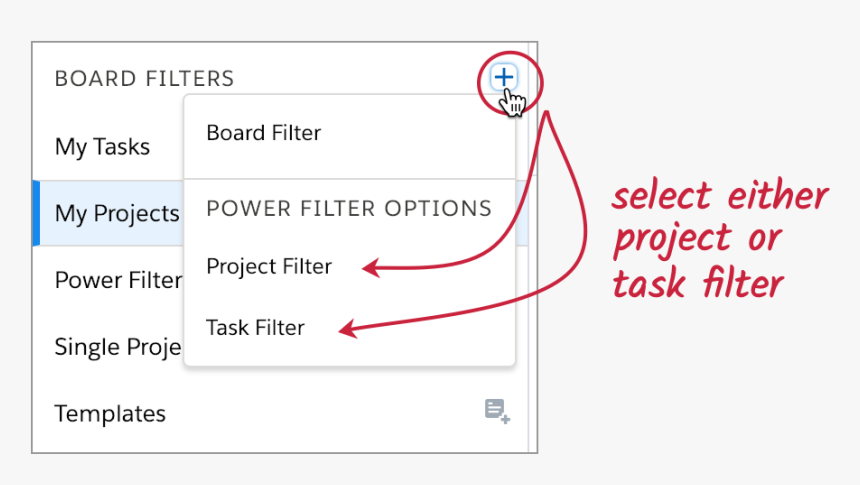This screenshot has height=485, width=860.
Task: Click the plus icon beside Board Filters
Action: coord(503,77)
